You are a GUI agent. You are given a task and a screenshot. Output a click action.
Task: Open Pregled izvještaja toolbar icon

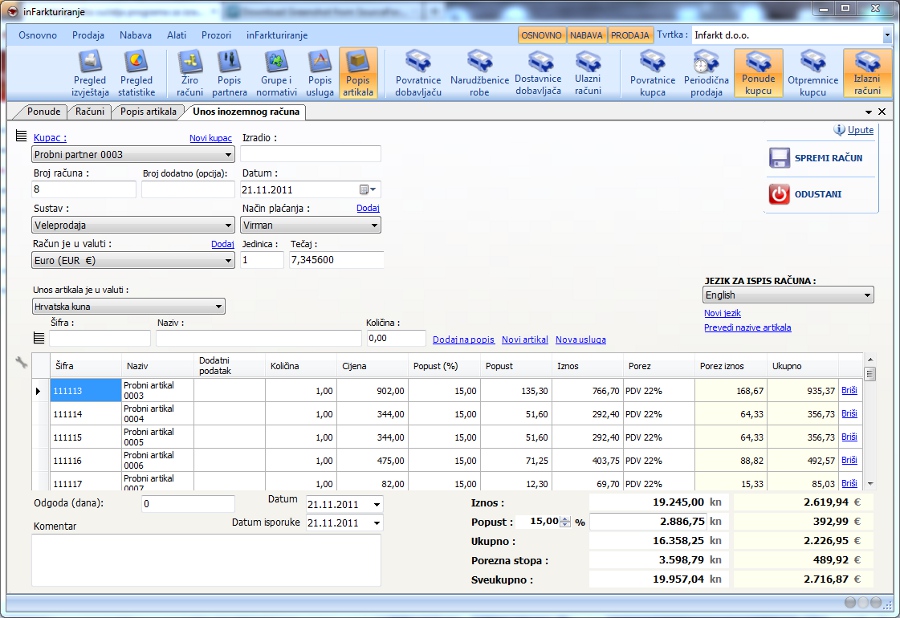[x=90, y=73]
